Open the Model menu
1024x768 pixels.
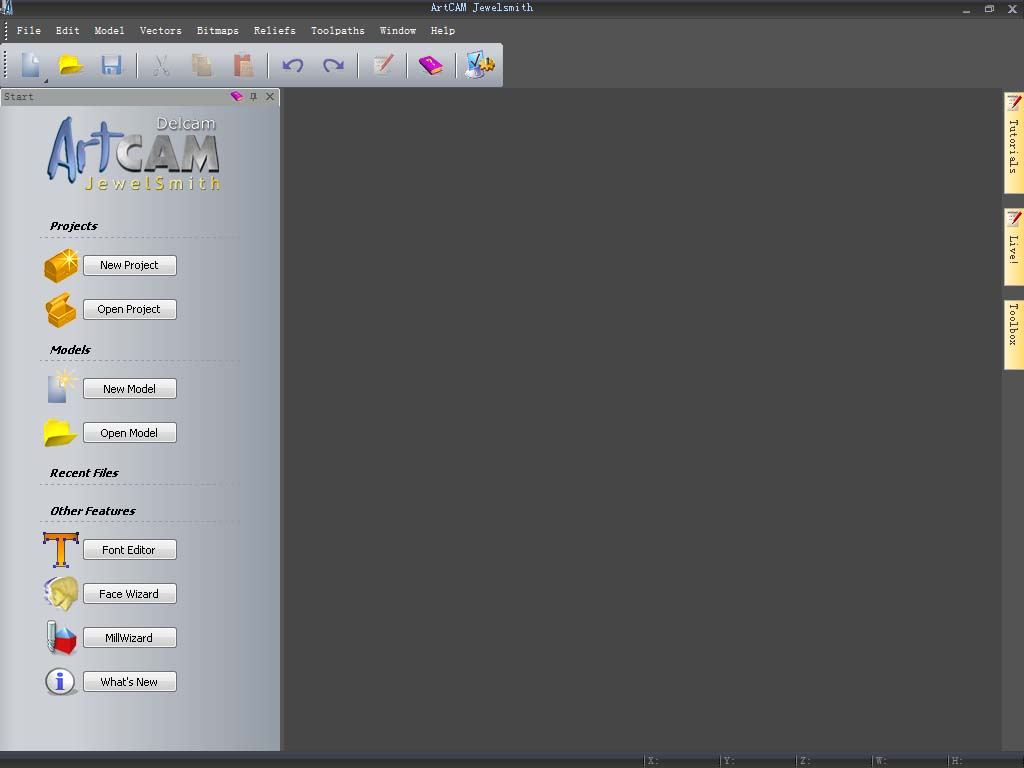click(109, 31)
